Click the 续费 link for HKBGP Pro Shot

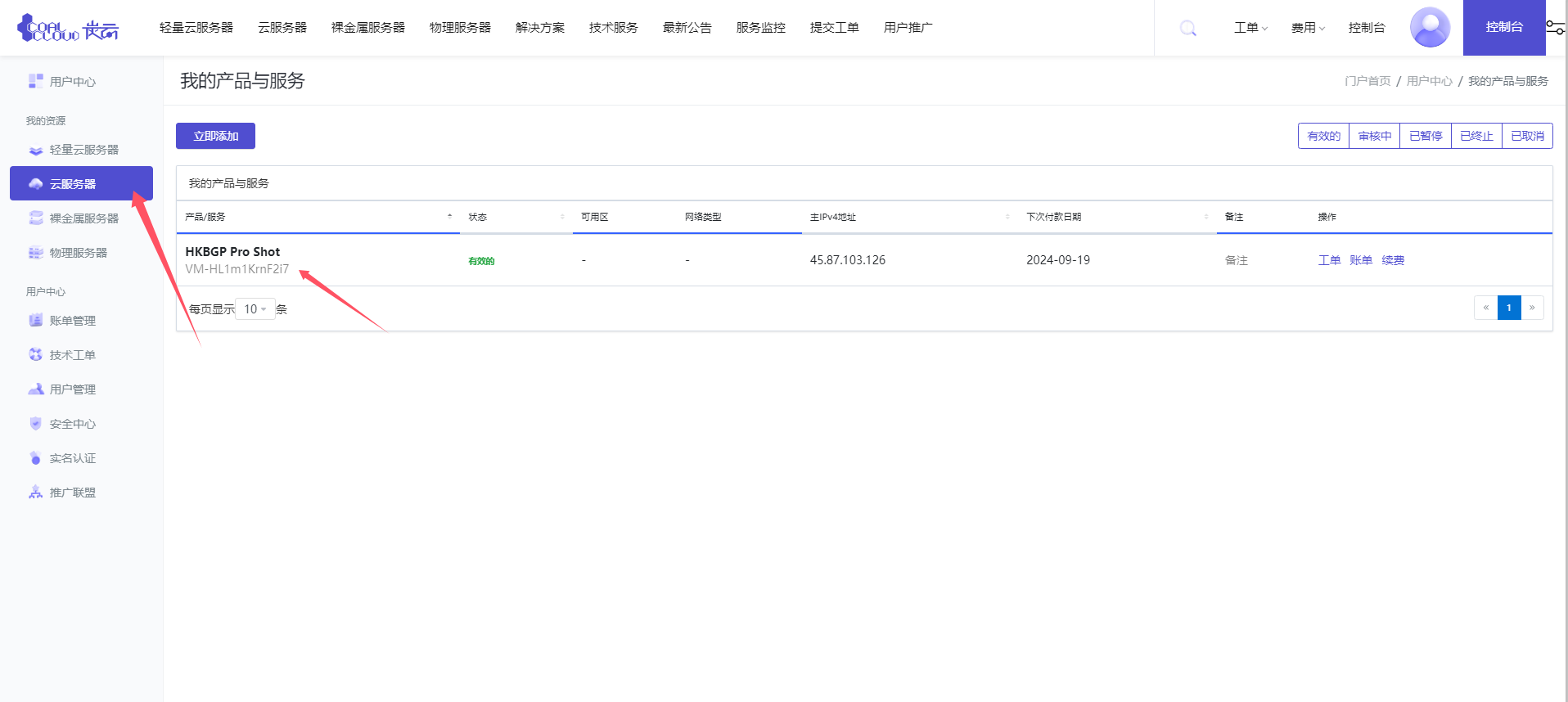pyautogui.click(x=1393, y=260)
